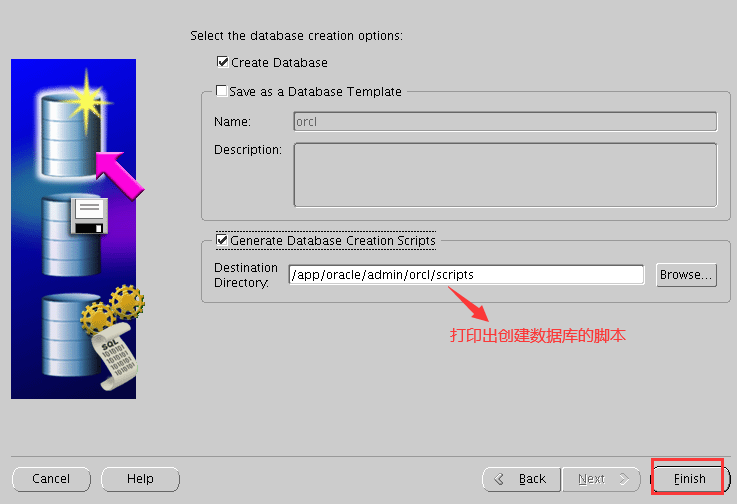Click the Destination Directory path field

pos(466,275)
